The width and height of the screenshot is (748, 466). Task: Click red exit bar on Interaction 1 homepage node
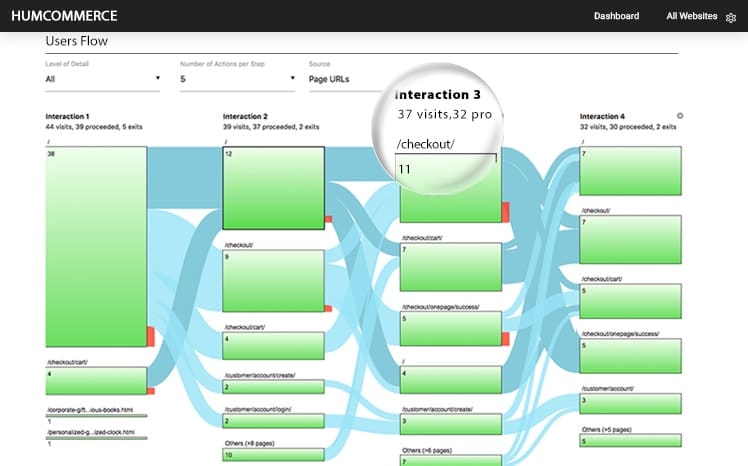[x=150, y=336]
